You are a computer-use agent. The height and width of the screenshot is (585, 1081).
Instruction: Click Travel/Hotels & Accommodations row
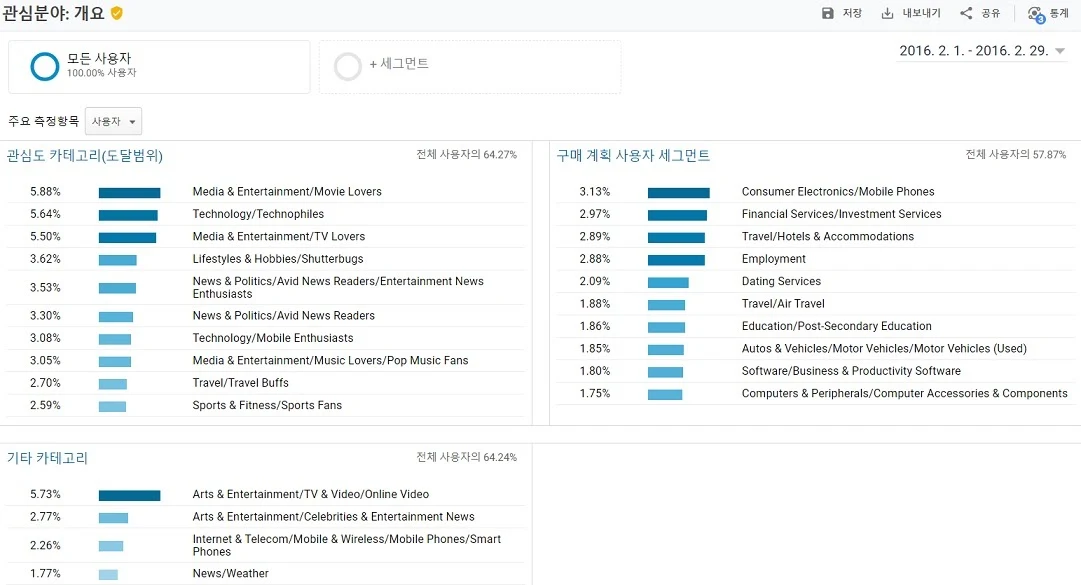816,236
